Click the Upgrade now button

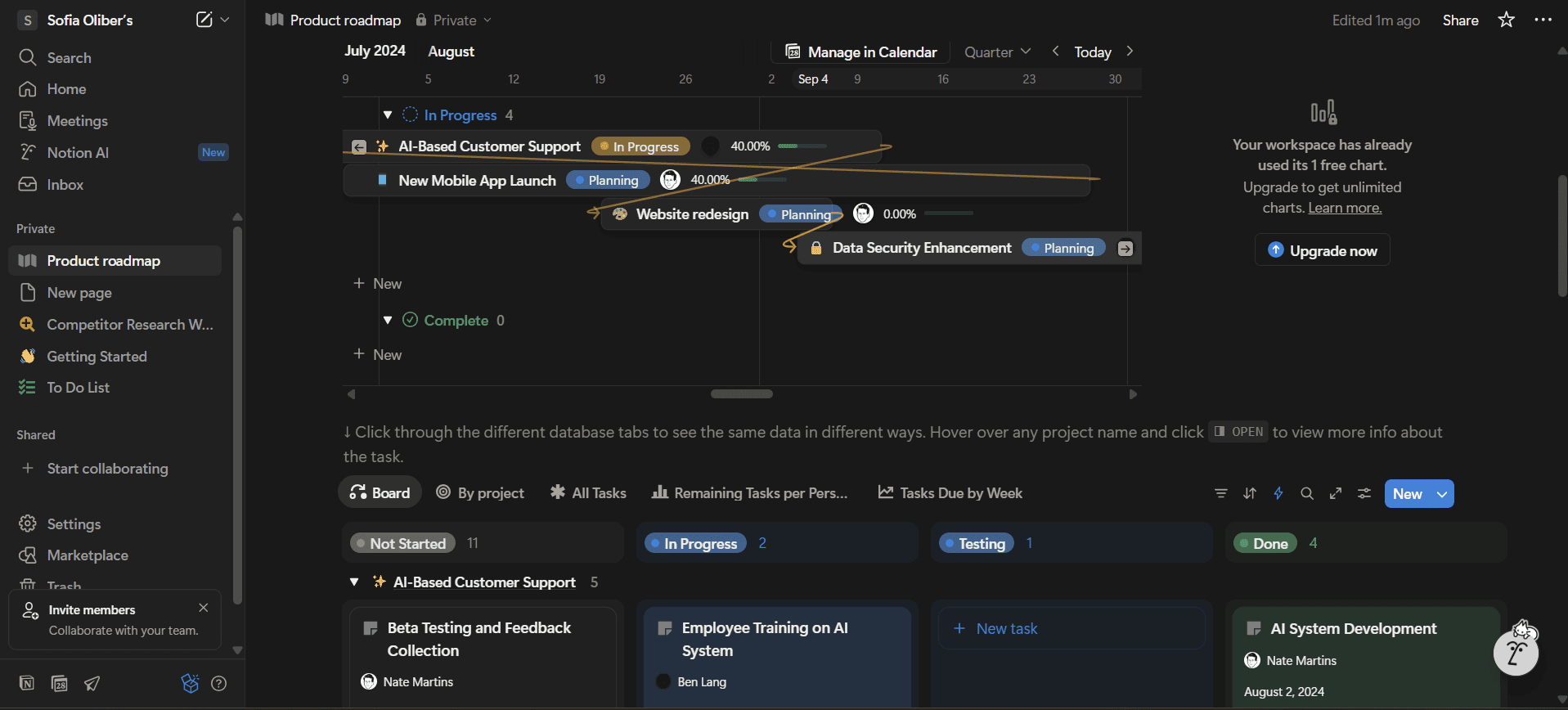(1322, 250)
